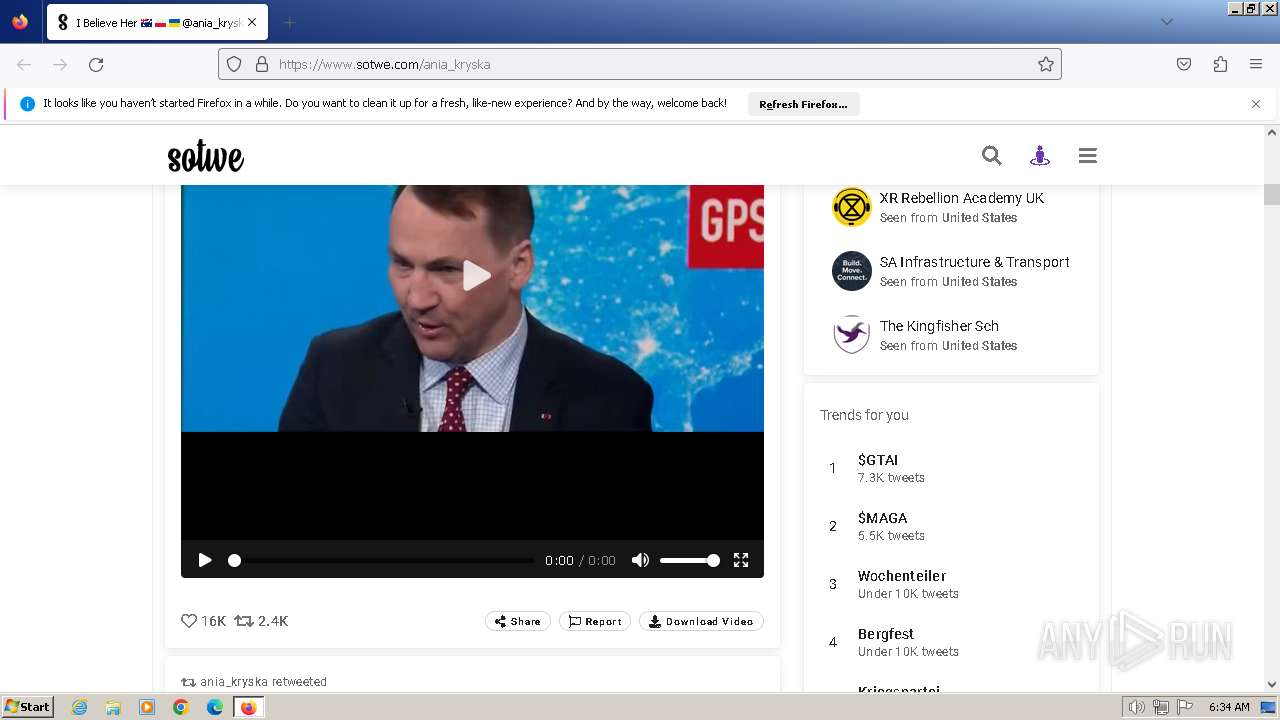1280x720 pixels.
Task: Open the purple user profile icon
Action: point(1040,155)
